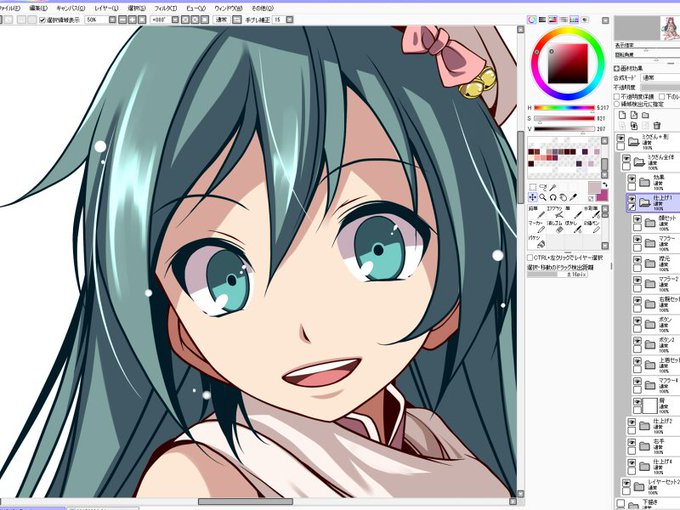Screen dimensions: 680x510
Task: Toggle the selection-edge display checkbox in toolbar
Action: 42,20
